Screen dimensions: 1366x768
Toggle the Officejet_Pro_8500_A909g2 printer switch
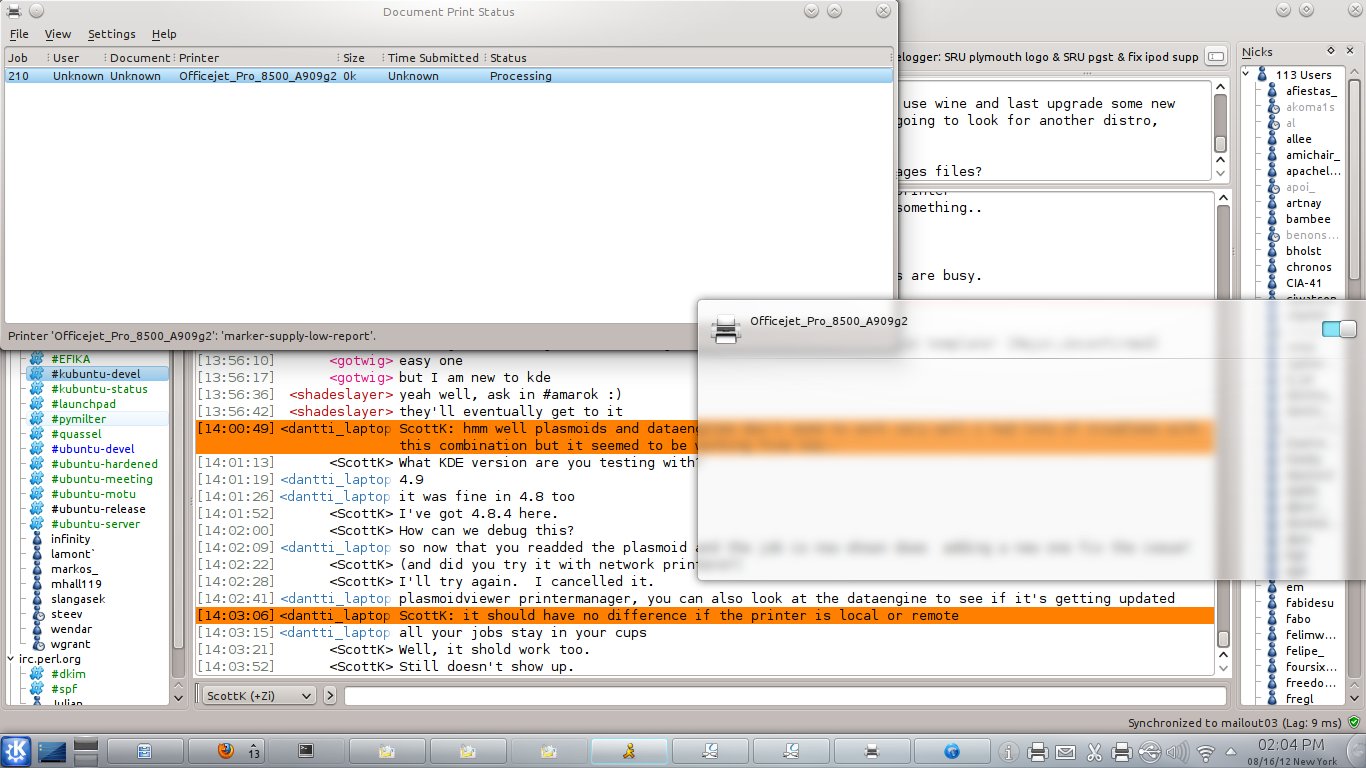tap(1339, 329)
